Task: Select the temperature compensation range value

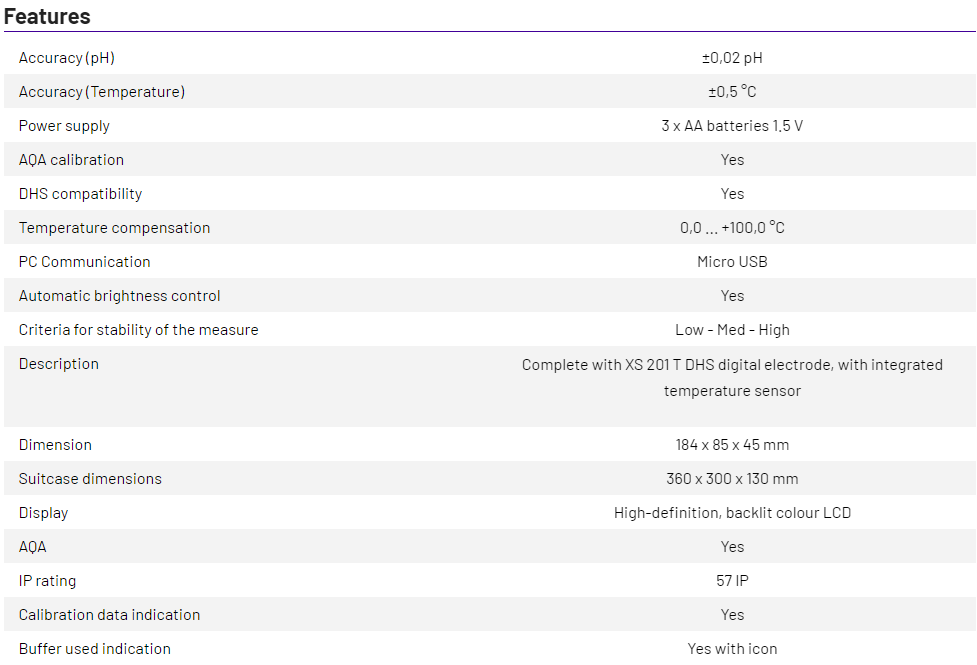Action: pos(732,228)
